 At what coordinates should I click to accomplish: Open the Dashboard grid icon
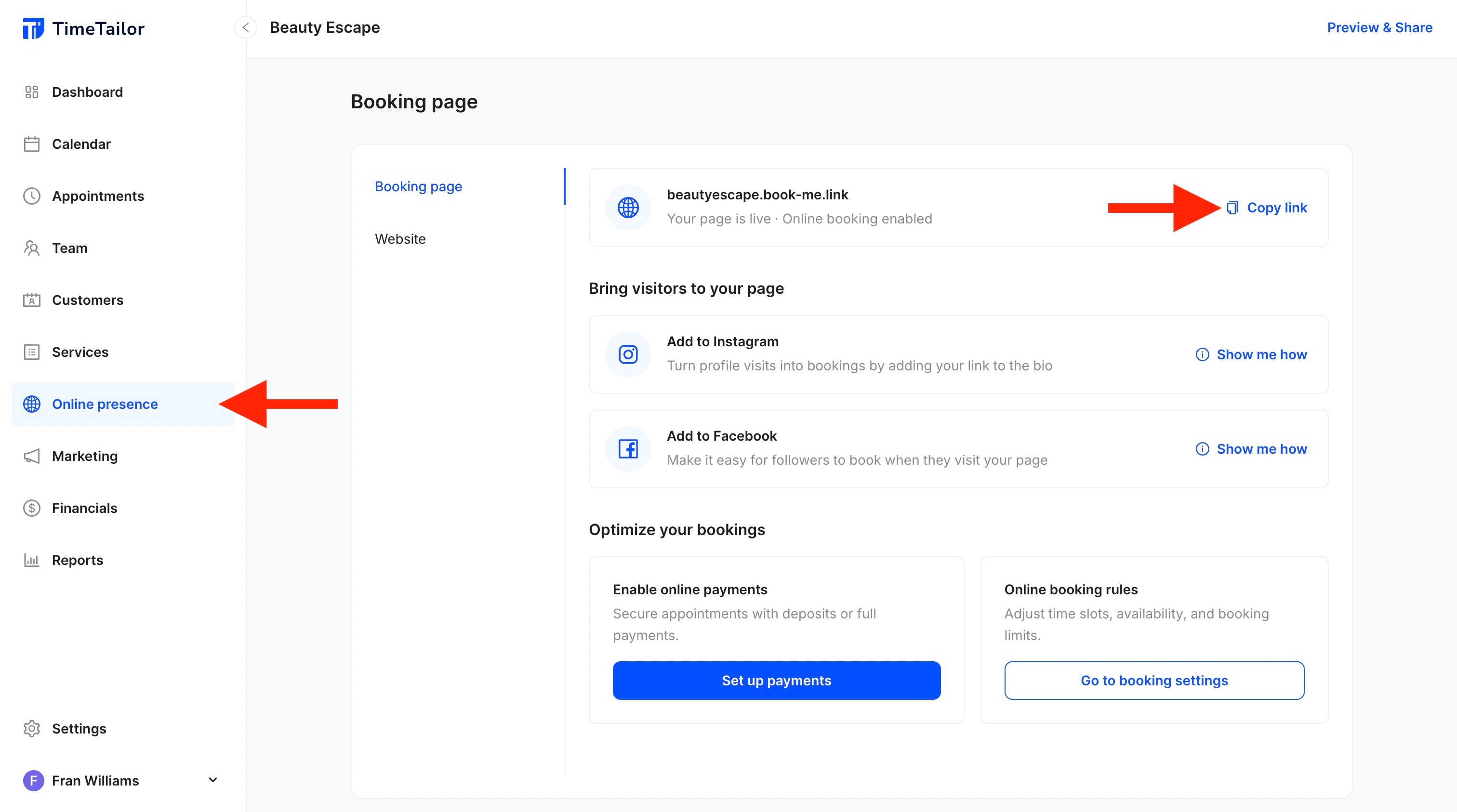[32, 92]
